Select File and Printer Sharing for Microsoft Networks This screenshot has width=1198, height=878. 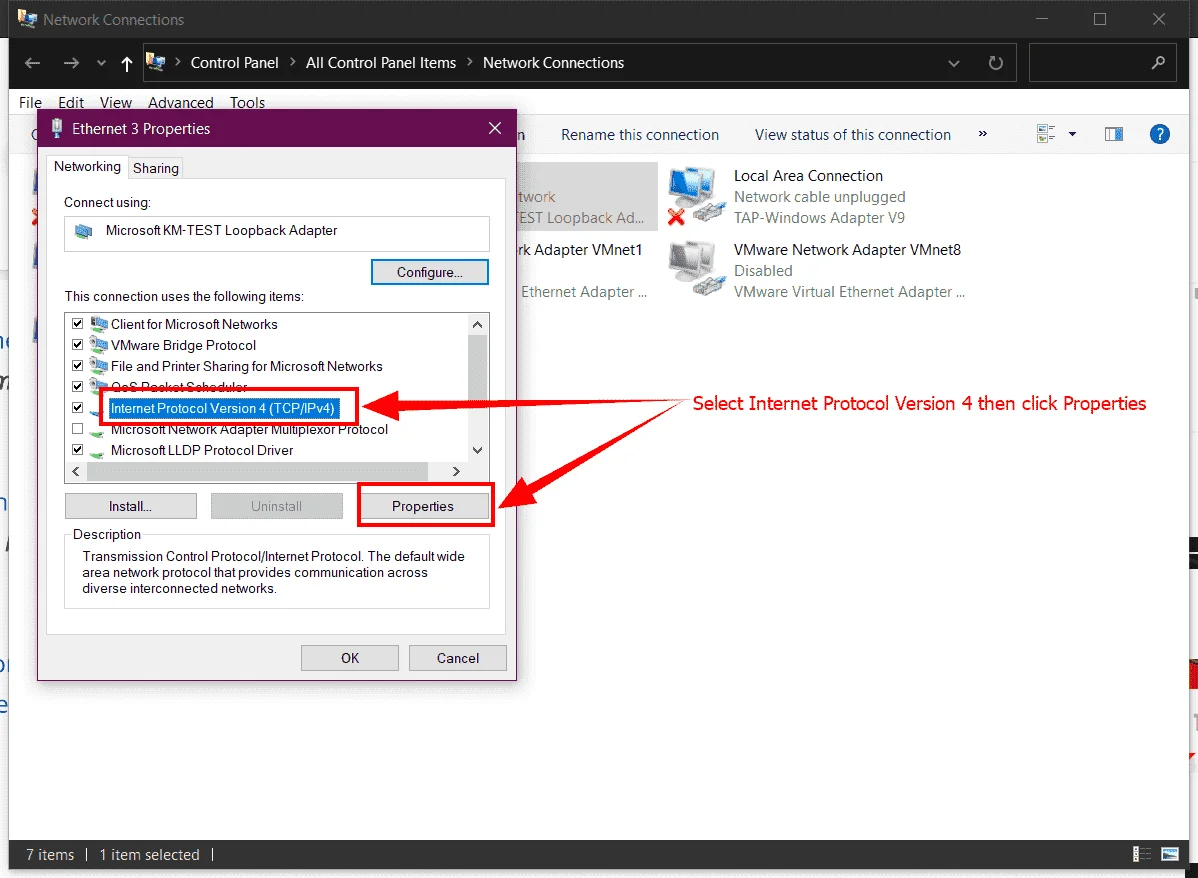point(247,366)
